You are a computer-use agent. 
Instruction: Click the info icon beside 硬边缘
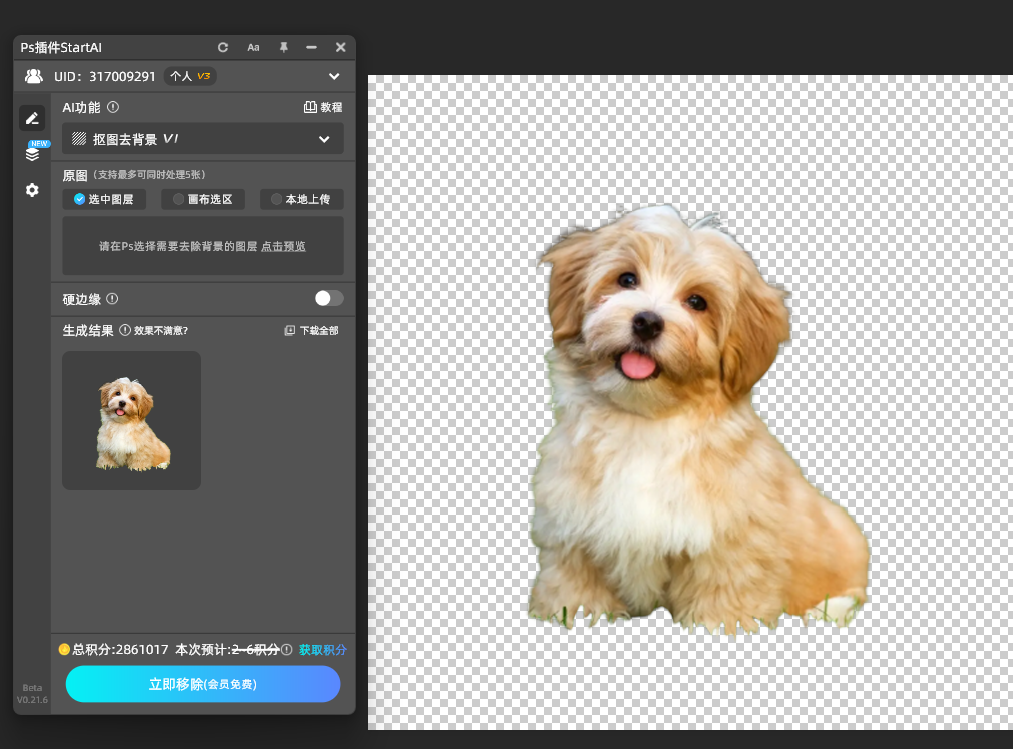pos(112,299)
